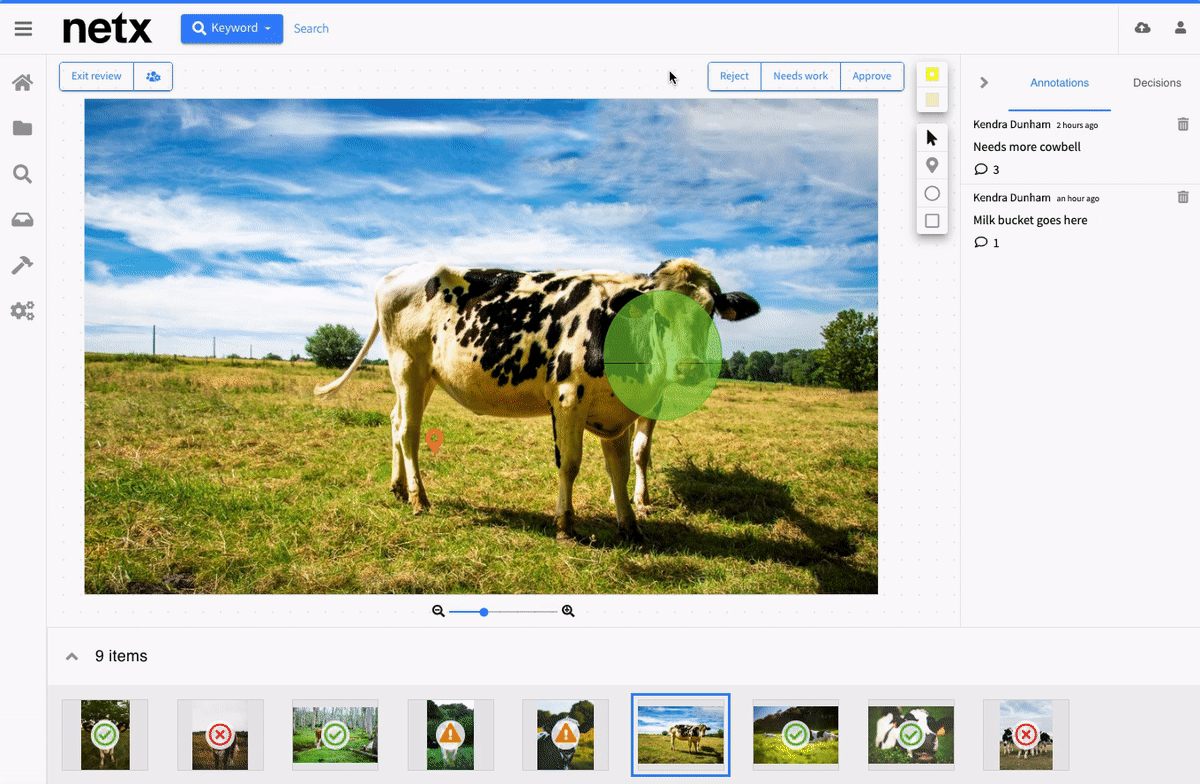Open the reviewers group icon button
The width and height of the screenshot is (1200, 784).
click(x=153, y=76)
